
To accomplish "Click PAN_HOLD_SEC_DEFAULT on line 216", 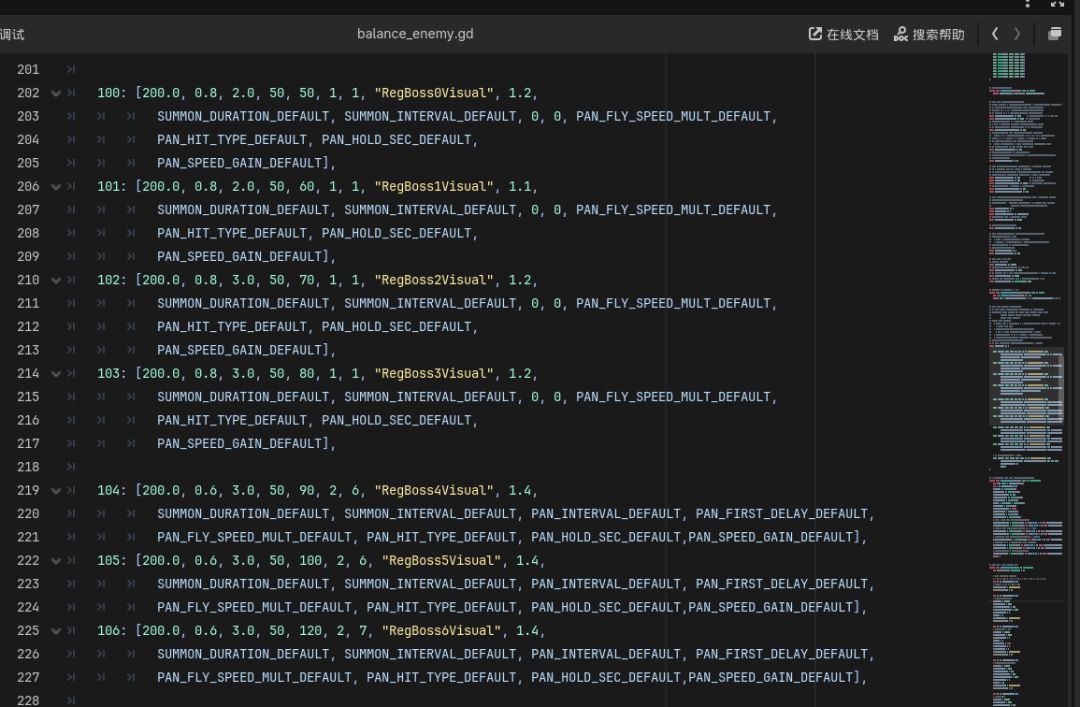I will point(397,420).
